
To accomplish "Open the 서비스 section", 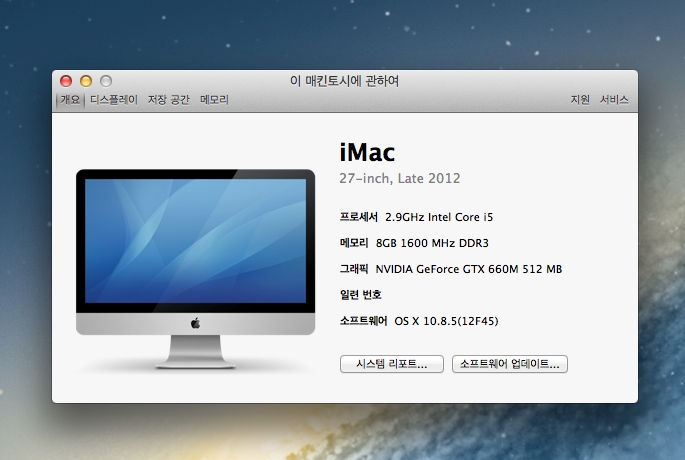I will [x=614, y=100].
